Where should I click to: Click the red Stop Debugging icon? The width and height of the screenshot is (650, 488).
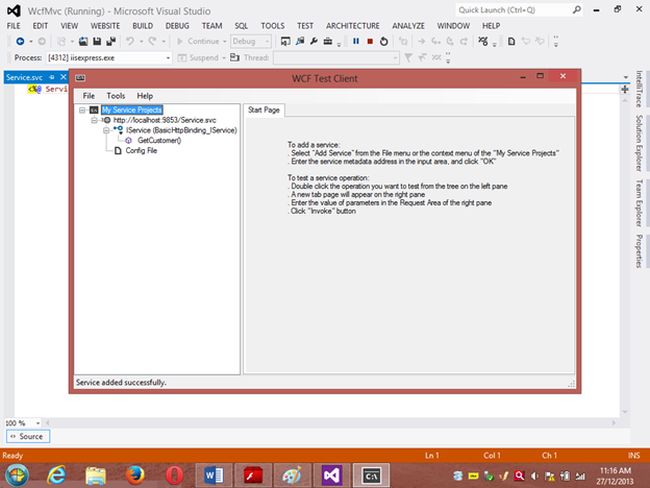pos(370,41)
